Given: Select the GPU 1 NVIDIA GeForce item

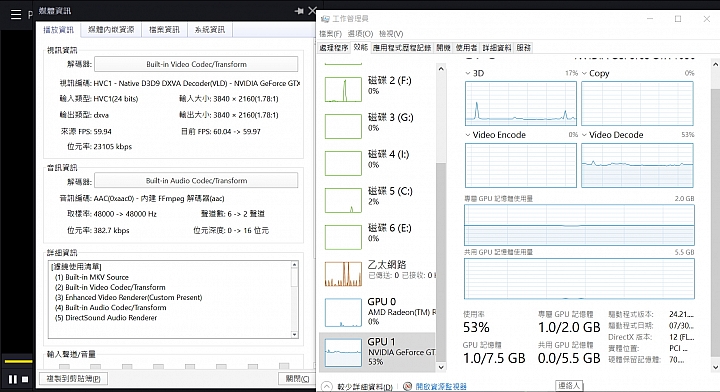Looking at the screenshot, I should [x=377, y=352].
